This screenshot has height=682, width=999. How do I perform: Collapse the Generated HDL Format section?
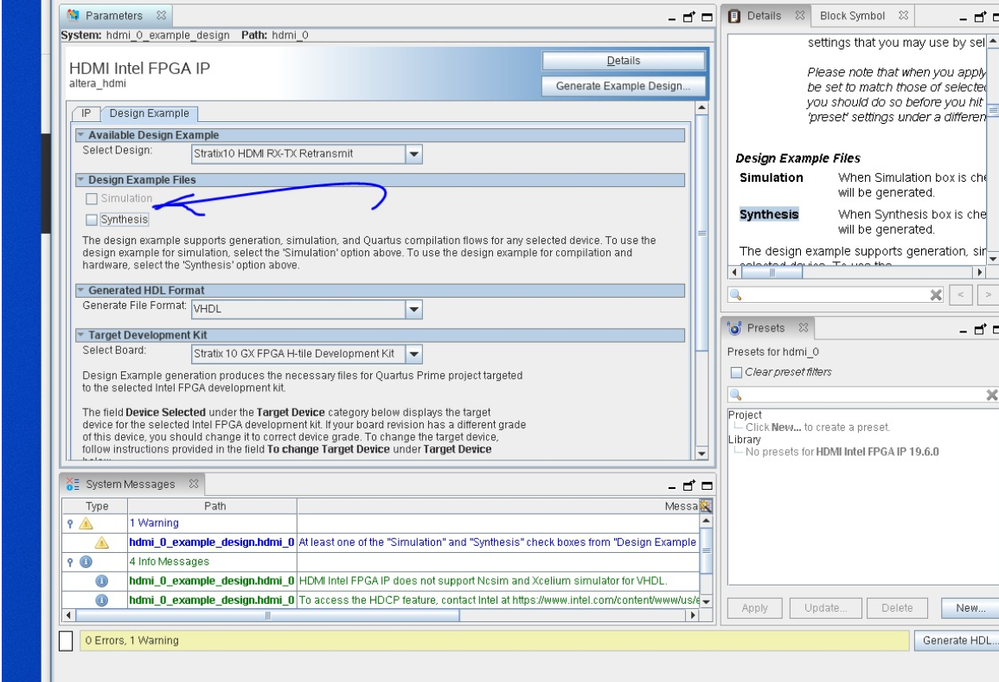(81, 290)
